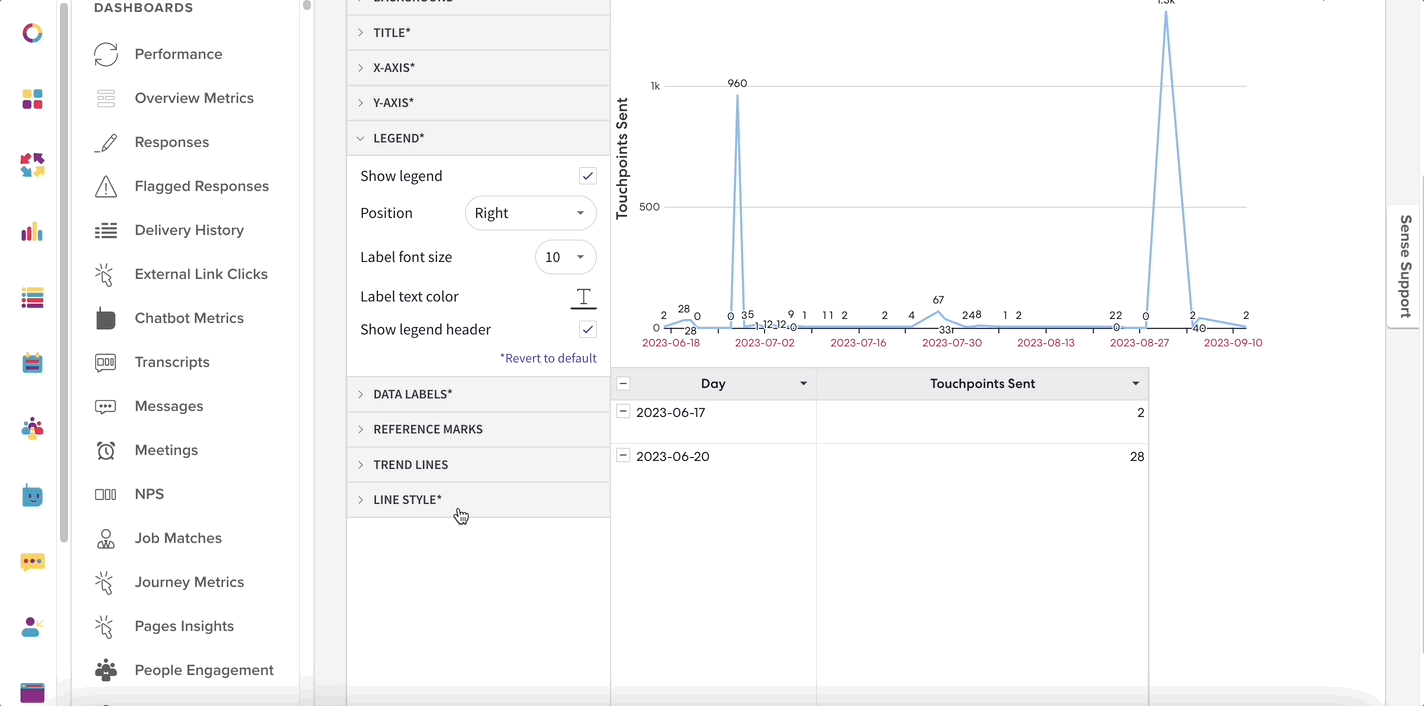Click the 2023-06-18 x-axis label
This screenshot has height=706, width=1424.
(671, 342)
